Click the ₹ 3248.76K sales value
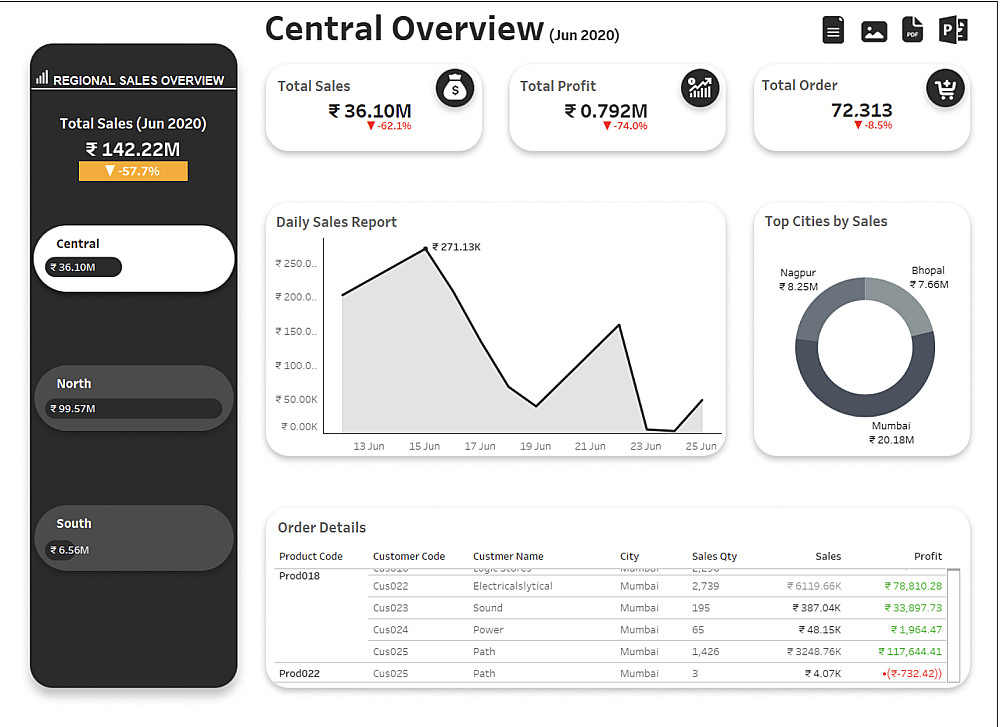Screen dimensions: 1000x727 pos(814,652)
